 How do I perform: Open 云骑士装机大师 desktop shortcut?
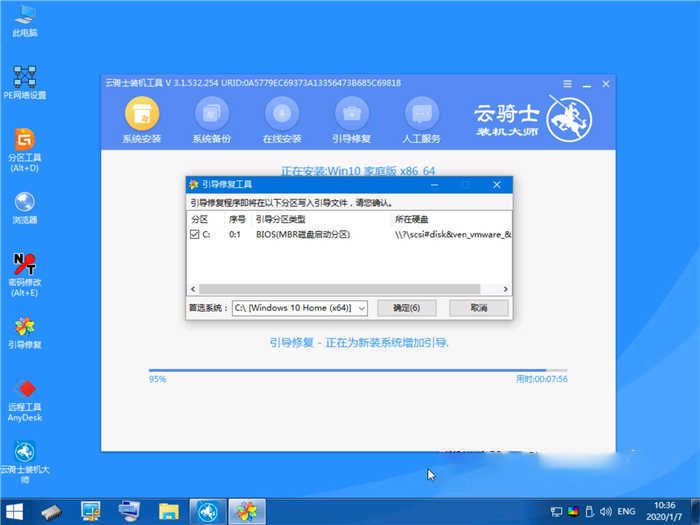point(25,462)
